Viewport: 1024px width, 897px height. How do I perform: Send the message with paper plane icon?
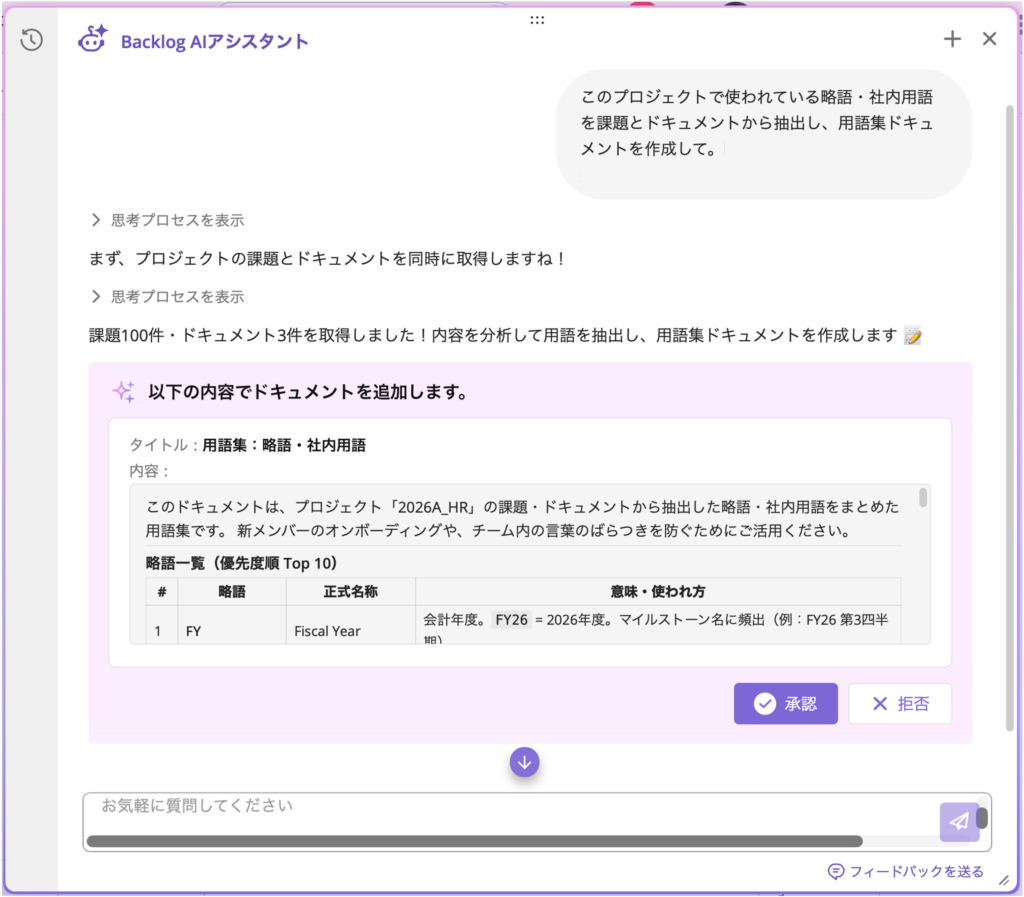click(959, 821)
